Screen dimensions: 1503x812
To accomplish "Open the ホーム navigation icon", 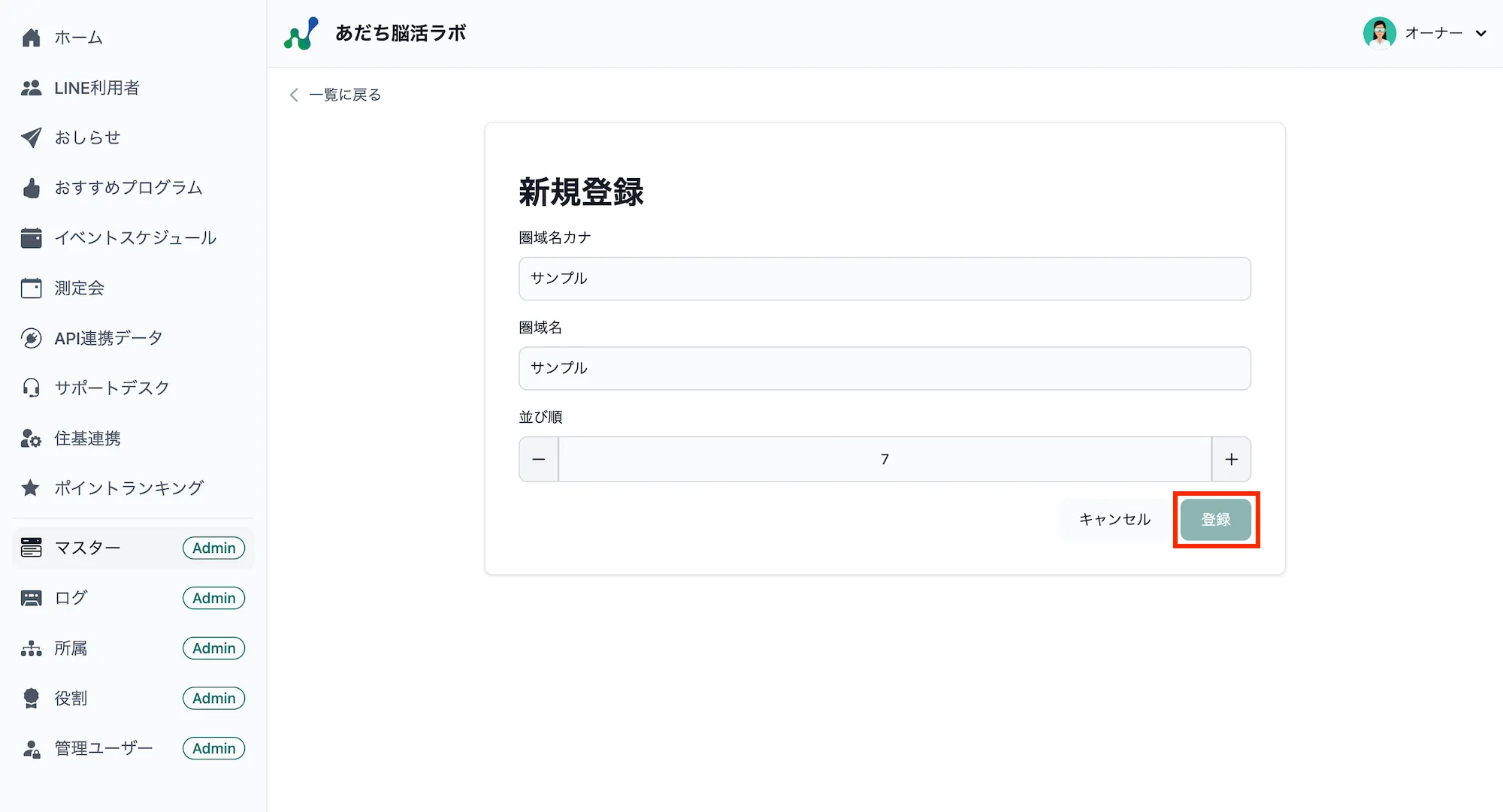I will [31, 37].
